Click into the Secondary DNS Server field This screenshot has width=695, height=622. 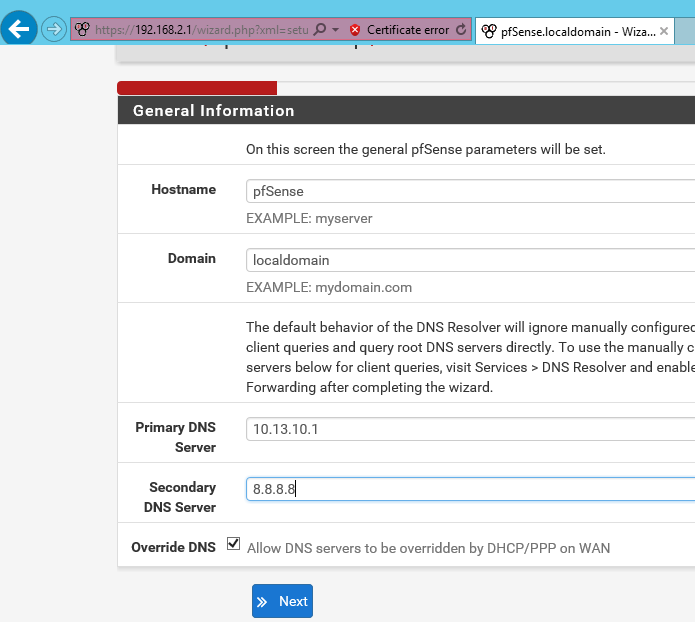(470, 489)
